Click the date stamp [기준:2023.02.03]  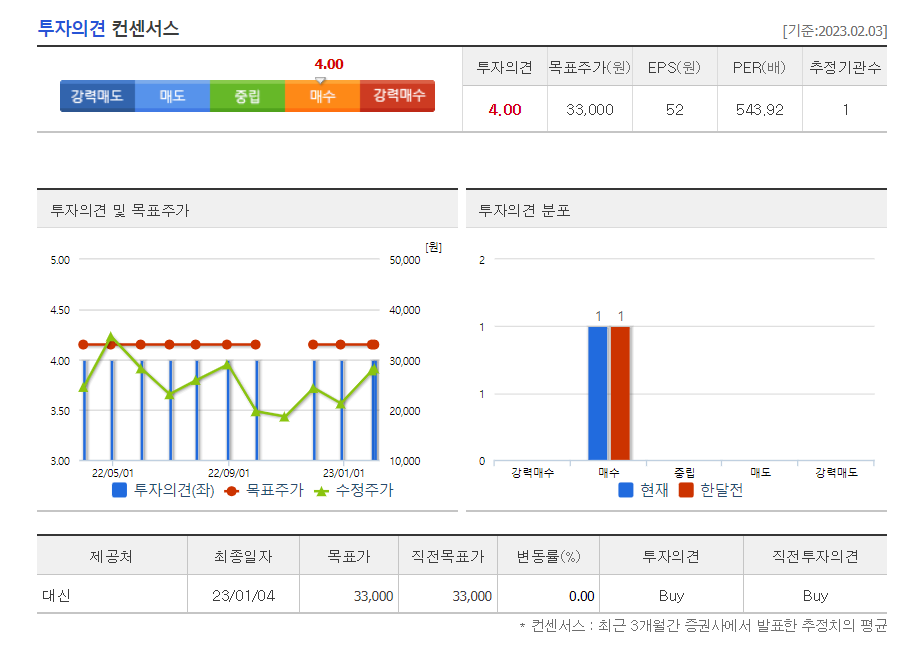[x=834, y=31]
